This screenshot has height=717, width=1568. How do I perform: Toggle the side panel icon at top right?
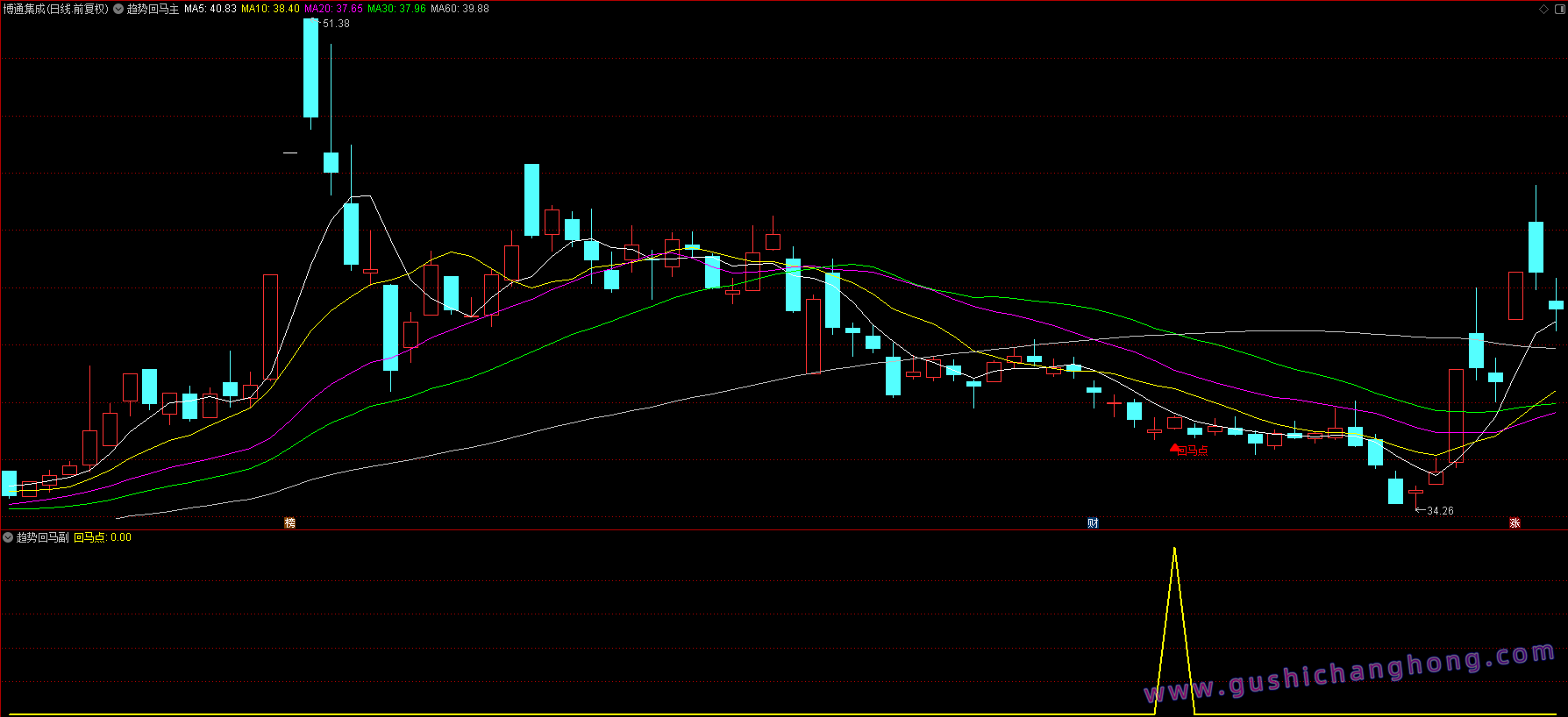pyautogui.click(x=1559, y=9)
